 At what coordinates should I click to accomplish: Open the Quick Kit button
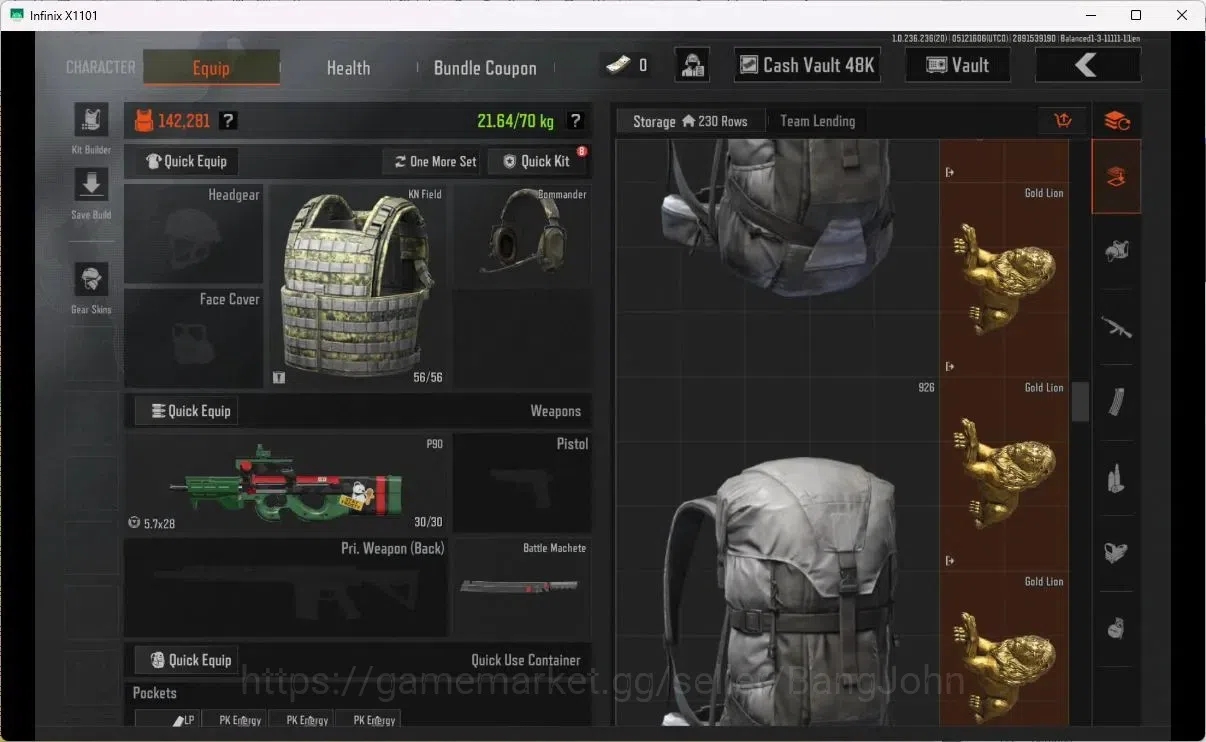(536, 161)
